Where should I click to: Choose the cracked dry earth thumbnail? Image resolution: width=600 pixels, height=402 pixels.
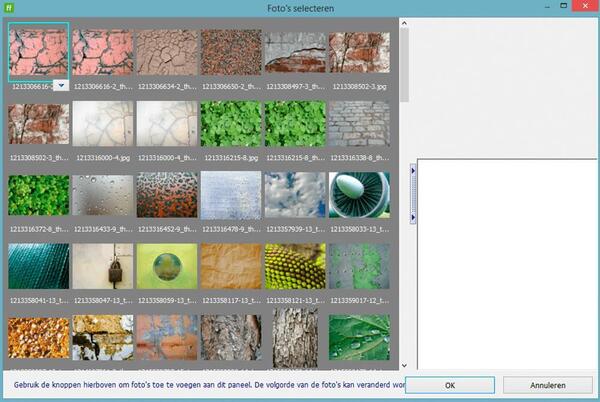pos(167,53)
